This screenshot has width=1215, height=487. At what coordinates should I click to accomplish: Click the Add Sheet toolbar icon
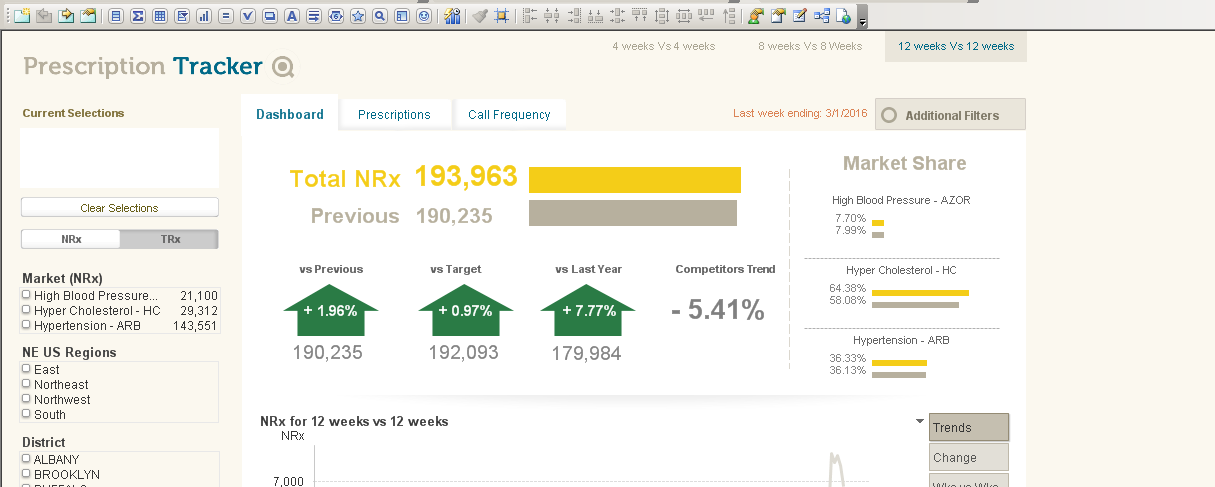point(21,16)
